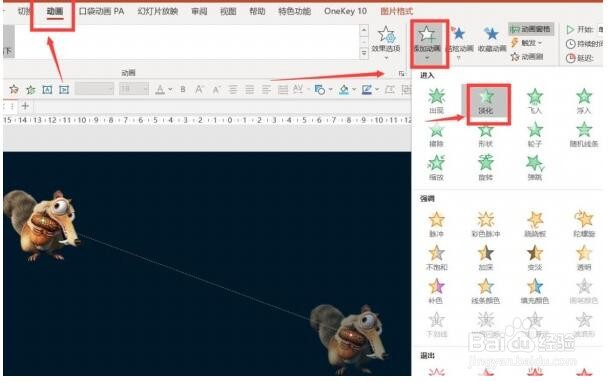
Task: Select the 缩放 entrance effect
Action: click(x=436, y=168)
